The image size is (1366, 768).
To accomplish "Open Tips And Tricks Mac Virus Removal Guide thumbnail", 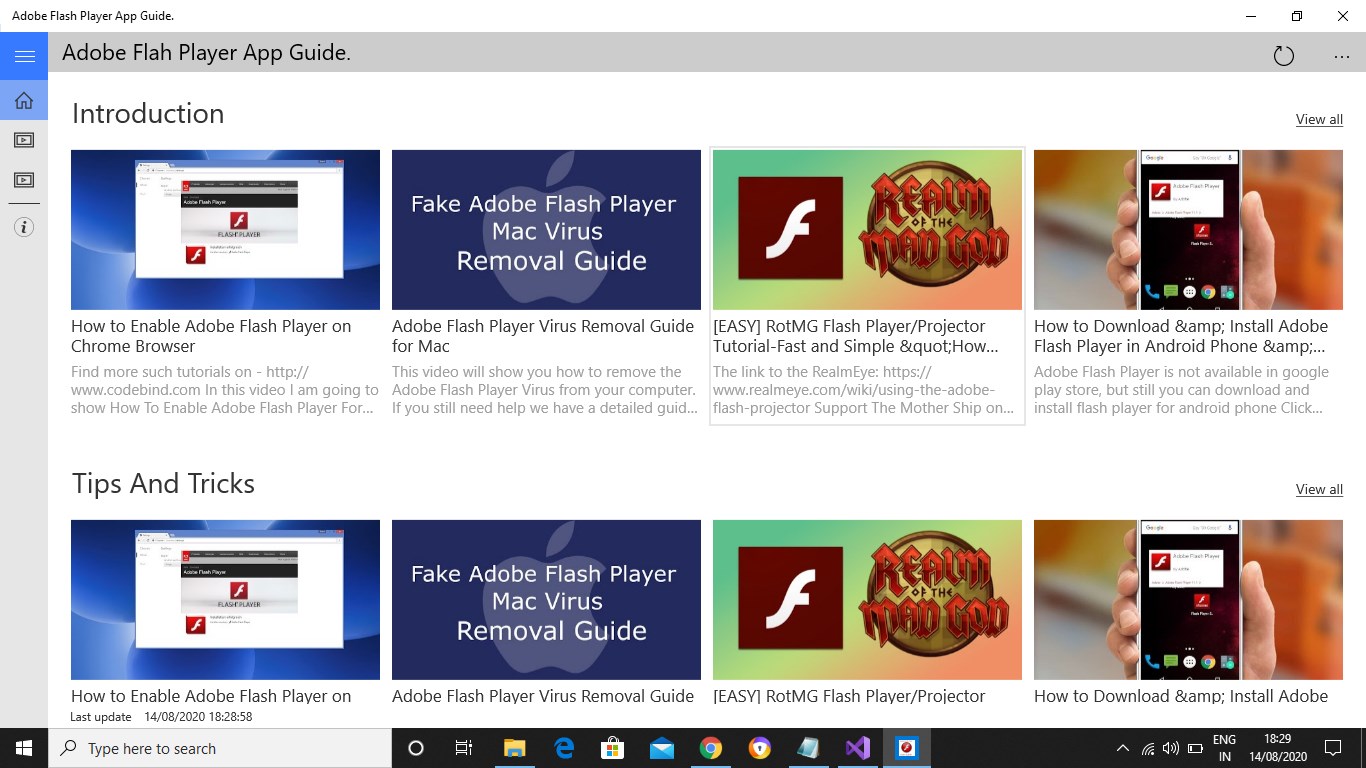I will point(546,600).
